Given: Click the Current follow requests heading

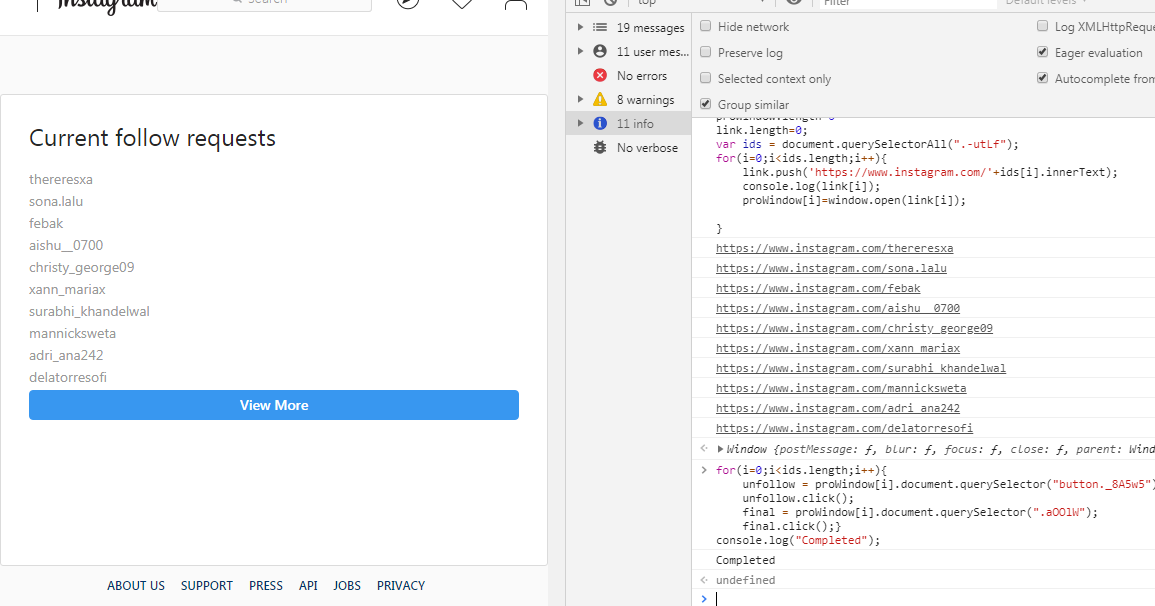Looking at the screenshot, I should [x=152, y=138].
